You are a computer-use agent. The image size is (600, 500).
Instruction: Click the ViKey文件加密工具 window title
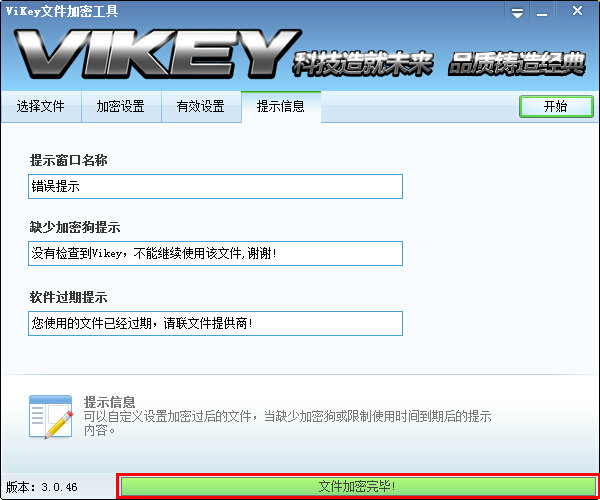tap(62, 11)
